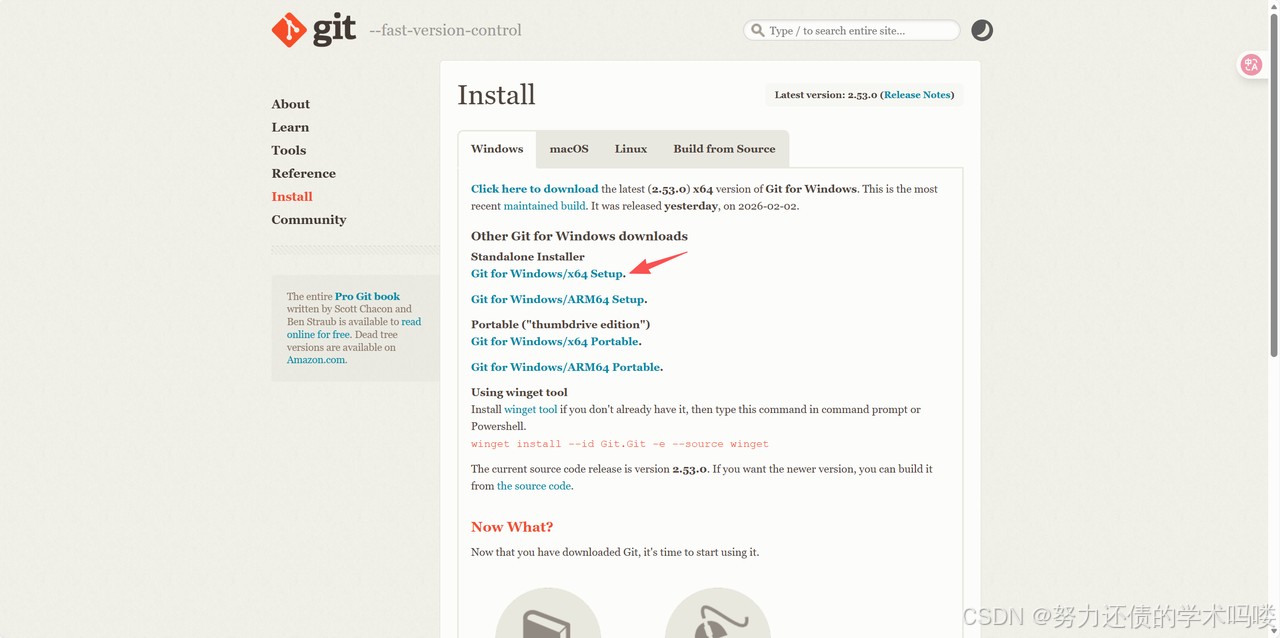Image resolution: width=1280 pixels, height=638 pixels.
Task: Click the 'Install' page heading
Action: coord(496,95)
